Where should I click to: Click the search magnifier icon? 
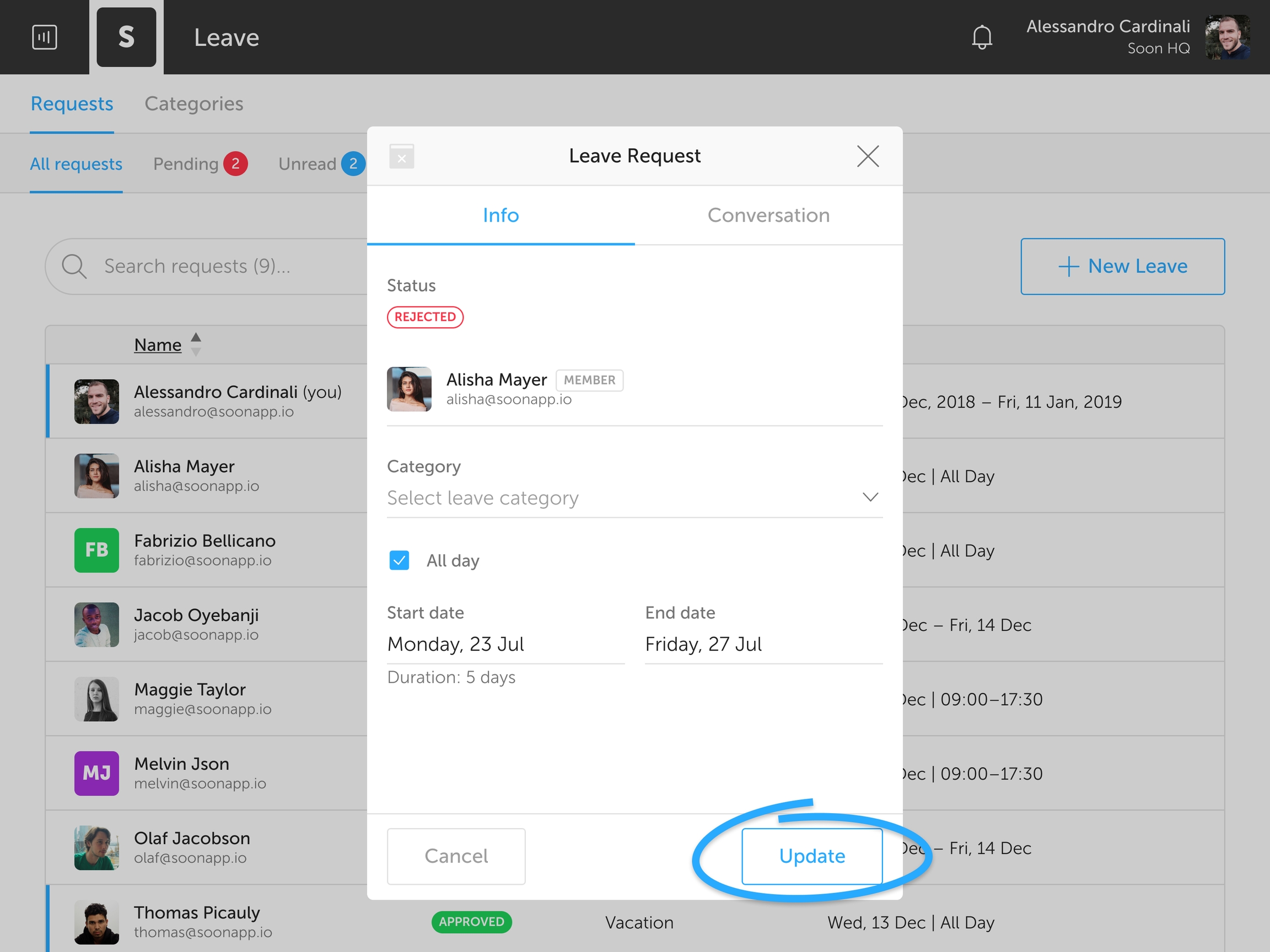tap(74, 266)
